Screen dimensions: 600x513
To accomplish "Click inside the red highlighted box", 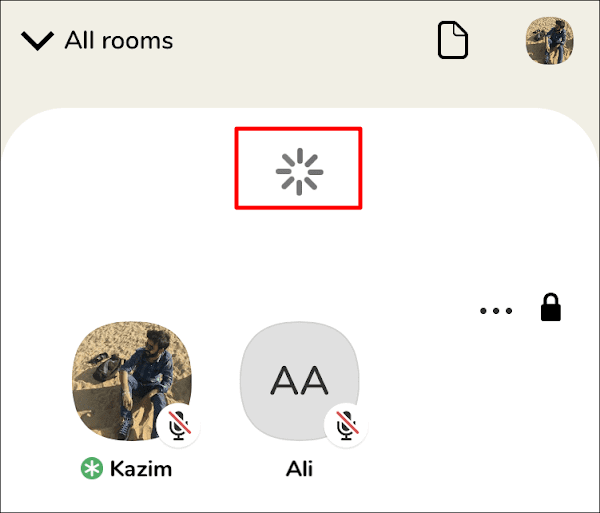I will coord(298,168).
